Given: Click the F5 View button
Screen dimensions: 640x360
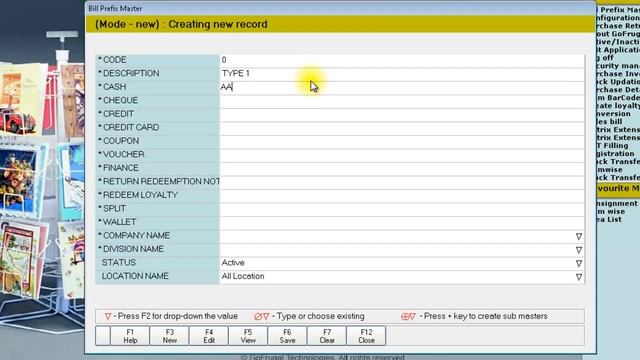Looking at the screenshot, I should click(x=248, y=336).
